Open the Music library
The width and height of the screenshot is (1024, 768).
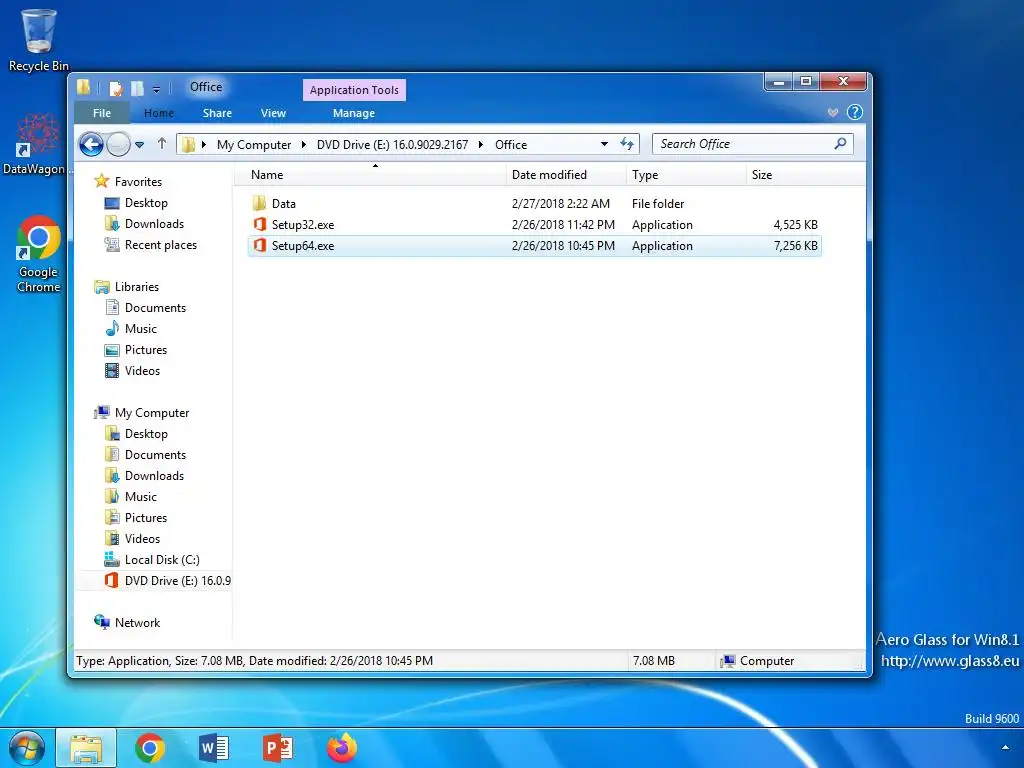click(x=131, y=328)
